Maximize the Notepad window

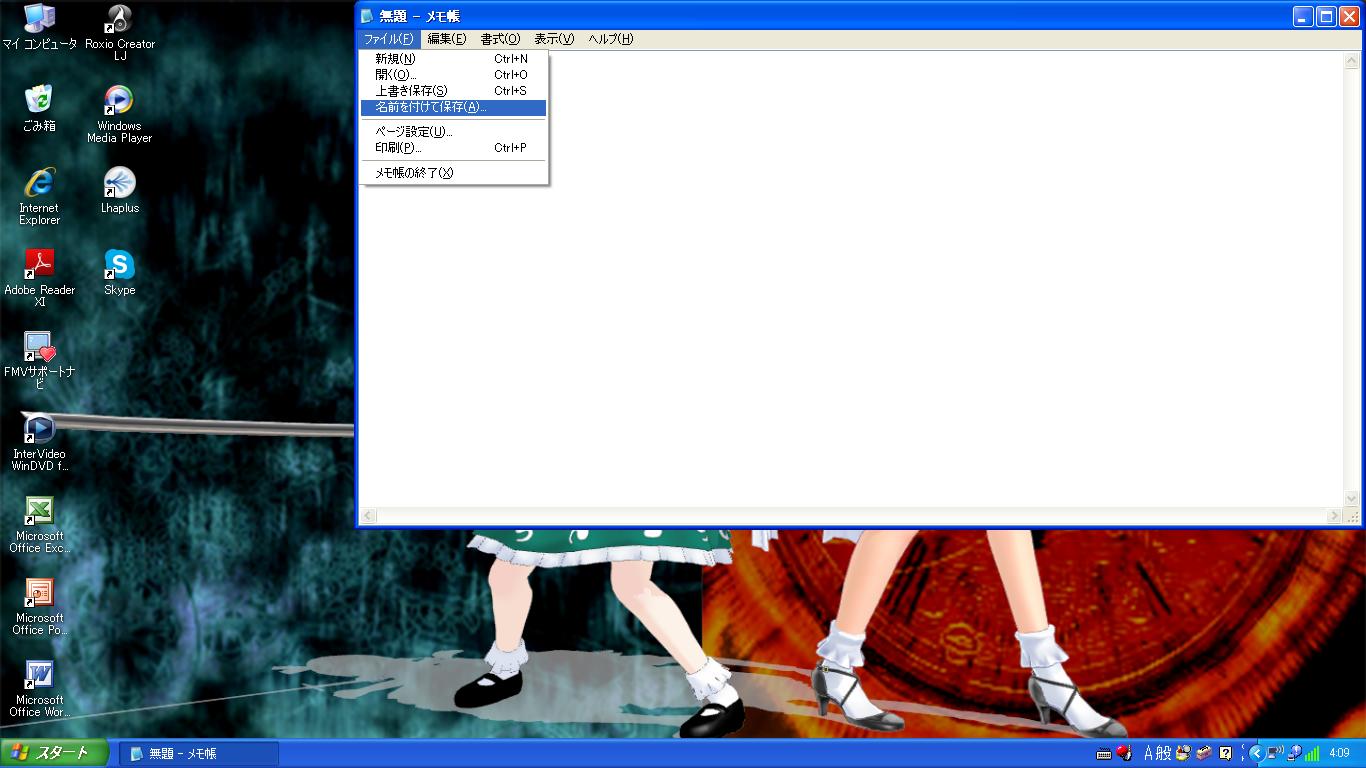tap(1326, 16)
